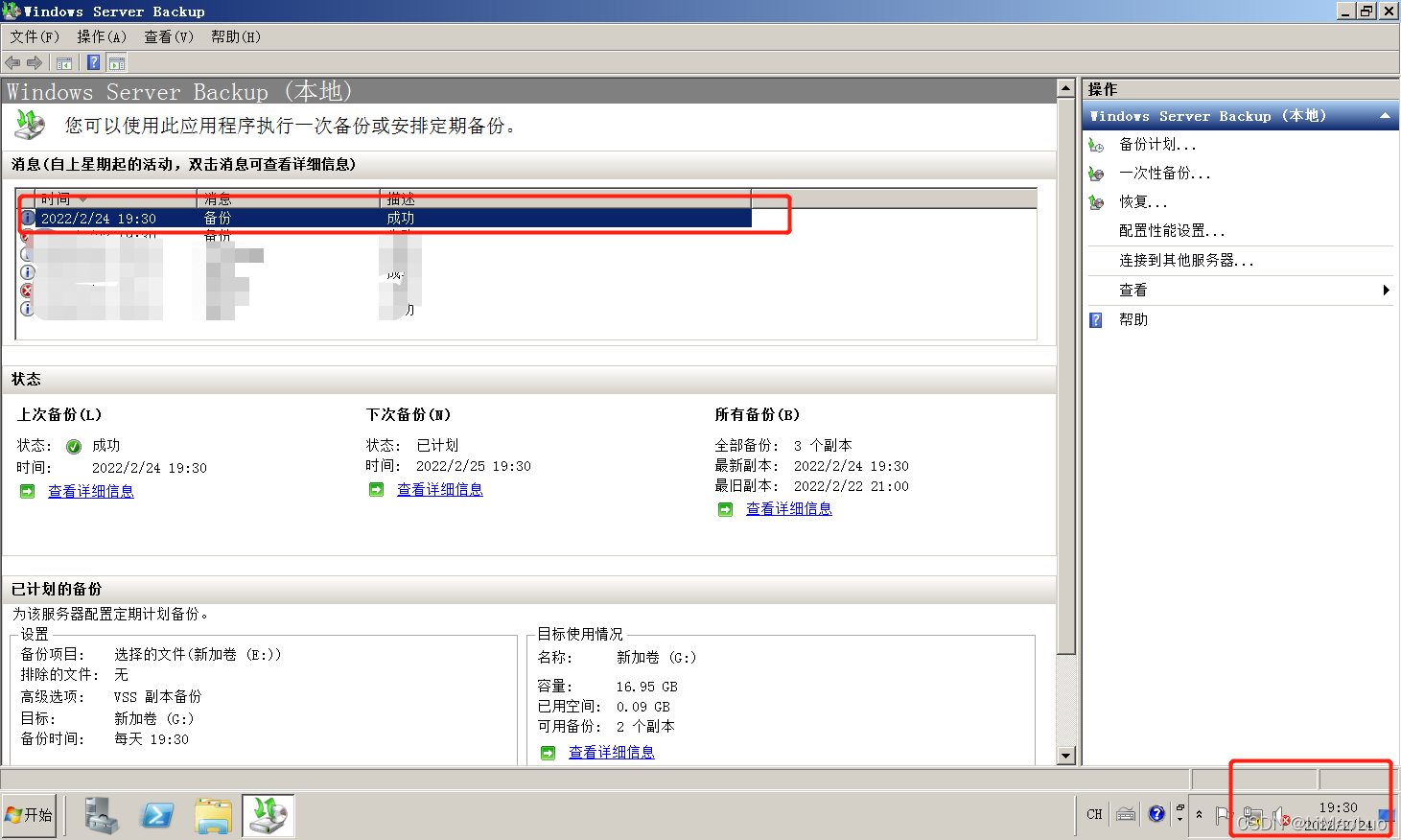Sort messages by the 时间 column header
The image size is (1401, 840).
click(115, 199)
